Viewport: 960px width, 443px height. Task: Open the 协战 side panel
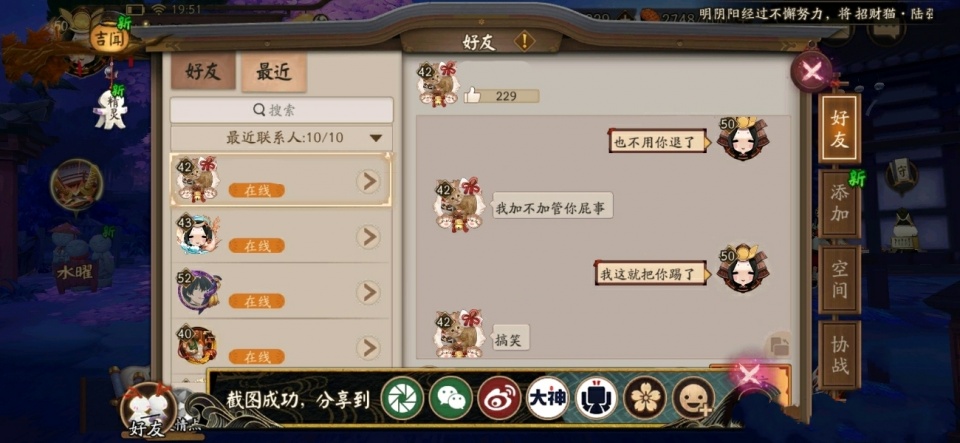(x=839, y=355)
